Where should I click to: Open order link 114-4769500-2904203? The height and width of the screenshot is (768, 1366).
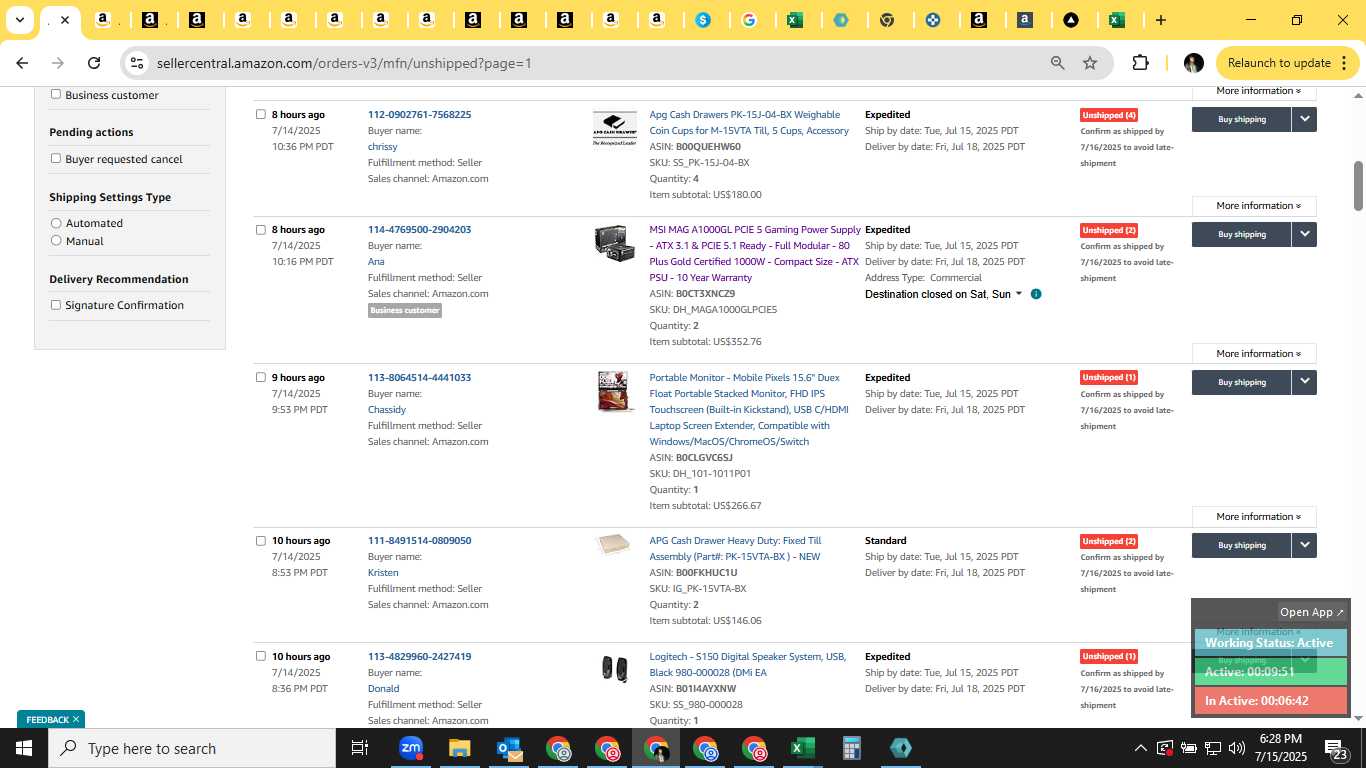coord(419,229)
